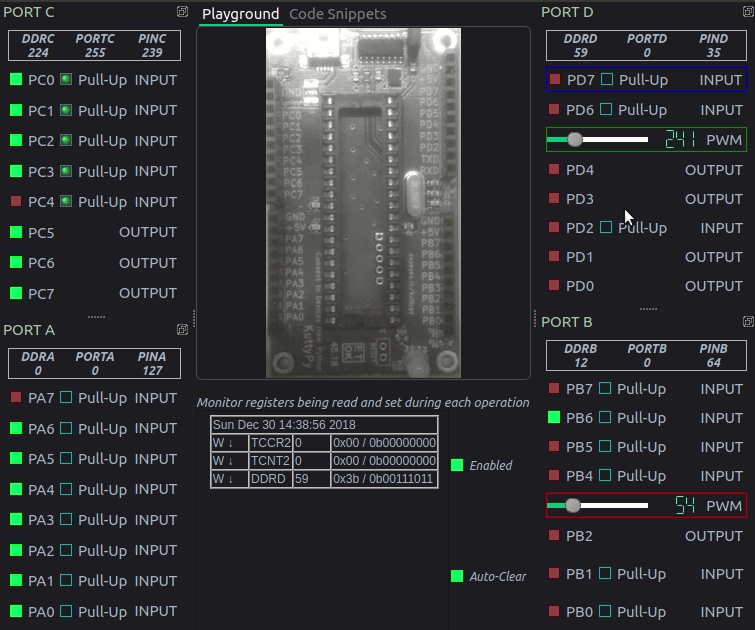Toggle the Auto-Clear option
The height and width of the screenshot is (630, 755).
click(x=457, y=576)
